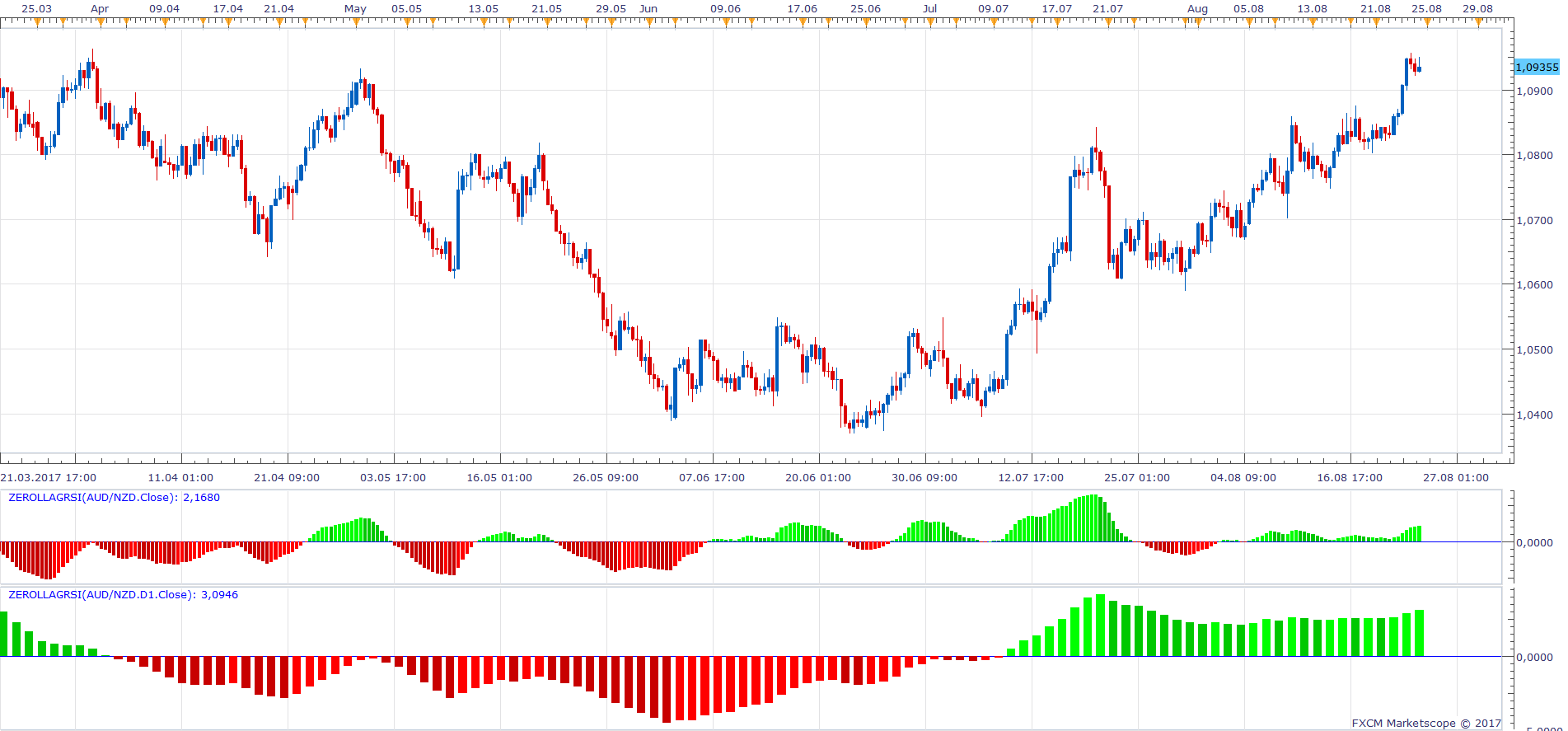Click the 21.03.2017 17:00 time label
This screenshot has height=731, width=1568.
[x=49, y=478]
